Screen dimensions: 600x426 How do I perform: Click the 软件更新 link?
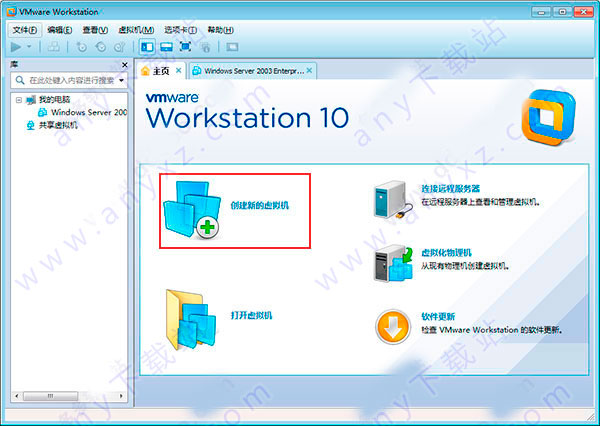coord(438,317)
